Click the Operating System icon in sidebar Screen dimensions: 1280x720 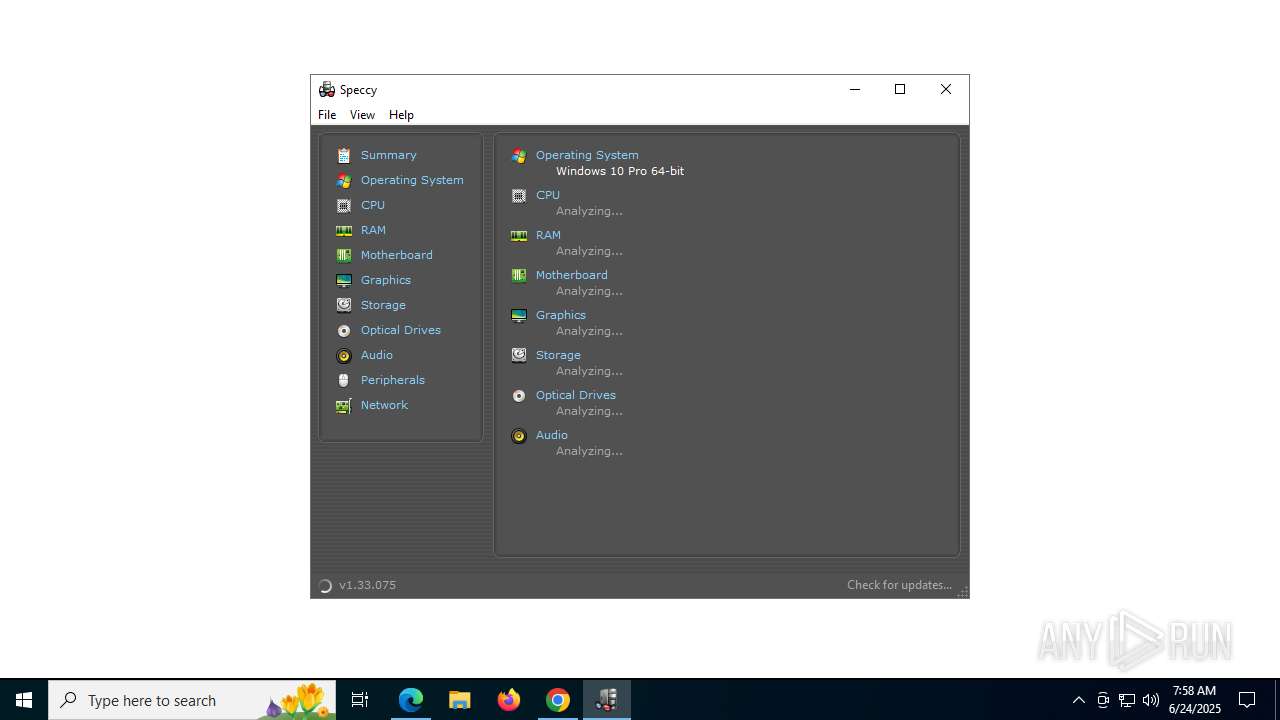pyautogui.click(x=344, y=180)
